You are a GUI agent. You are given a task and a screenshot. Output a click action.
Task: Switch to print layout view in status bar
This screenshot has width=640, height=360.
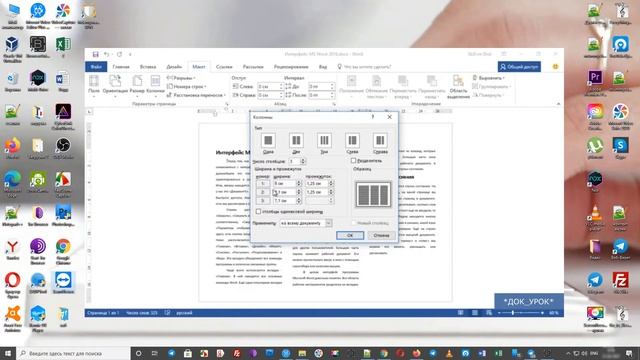tap(475, 313)
